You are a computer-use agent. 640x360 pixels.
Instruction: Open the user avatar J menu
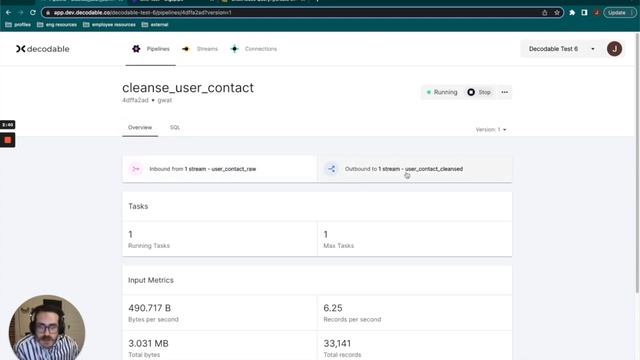coord(614,49)
